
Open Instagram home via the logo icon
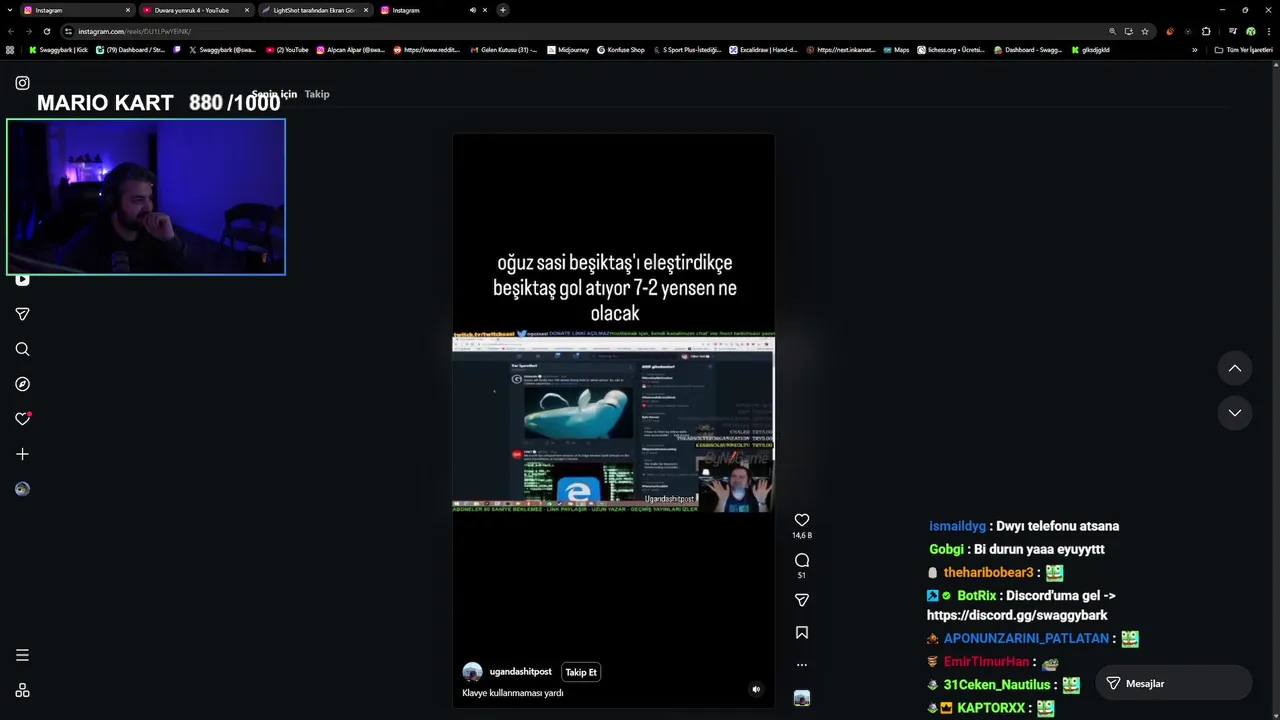22,83
